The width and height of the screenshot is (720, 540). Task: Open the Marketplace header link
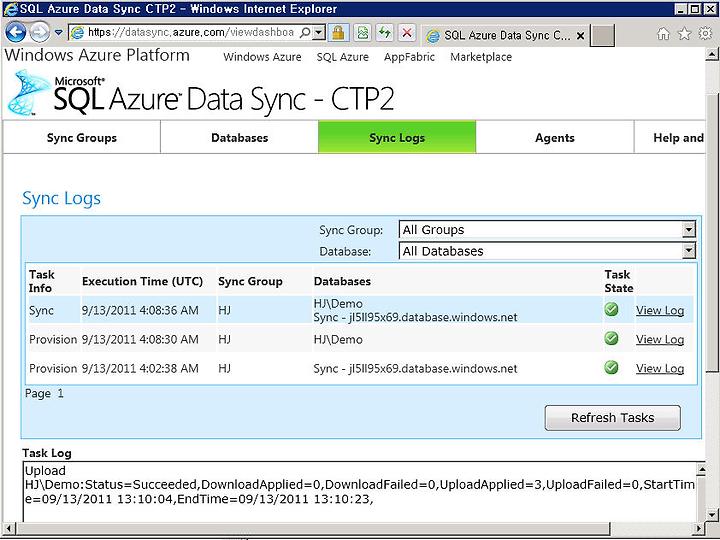481,57
